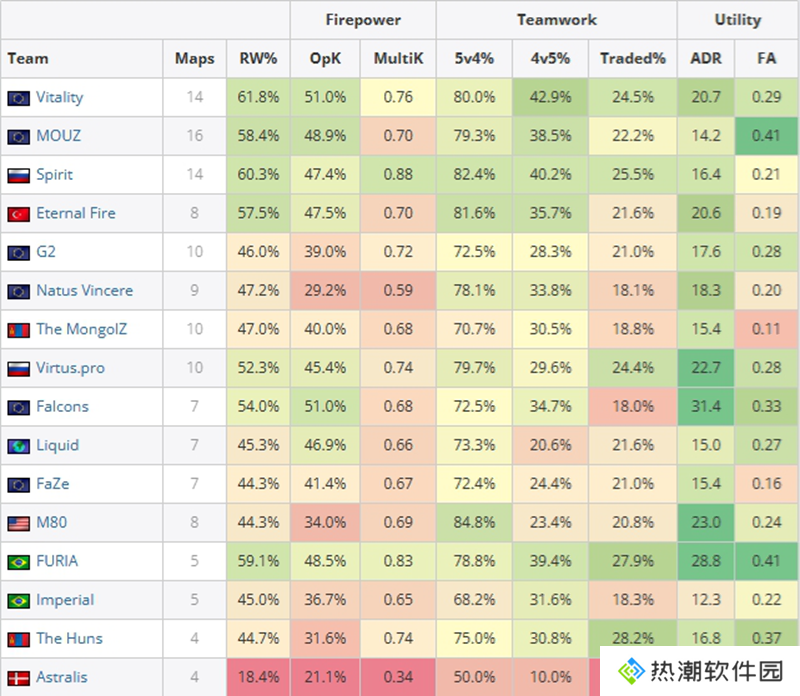Open the G2 team link

coord(46,252)
